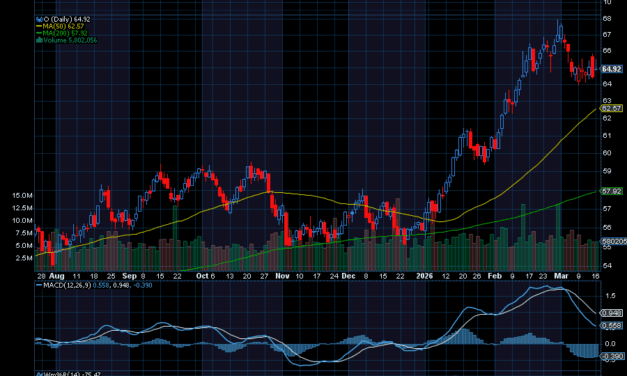627x376 pixels.
Task: Click the volume value tag on right axis
Action: pyautogui.click(x=614, y=242)
